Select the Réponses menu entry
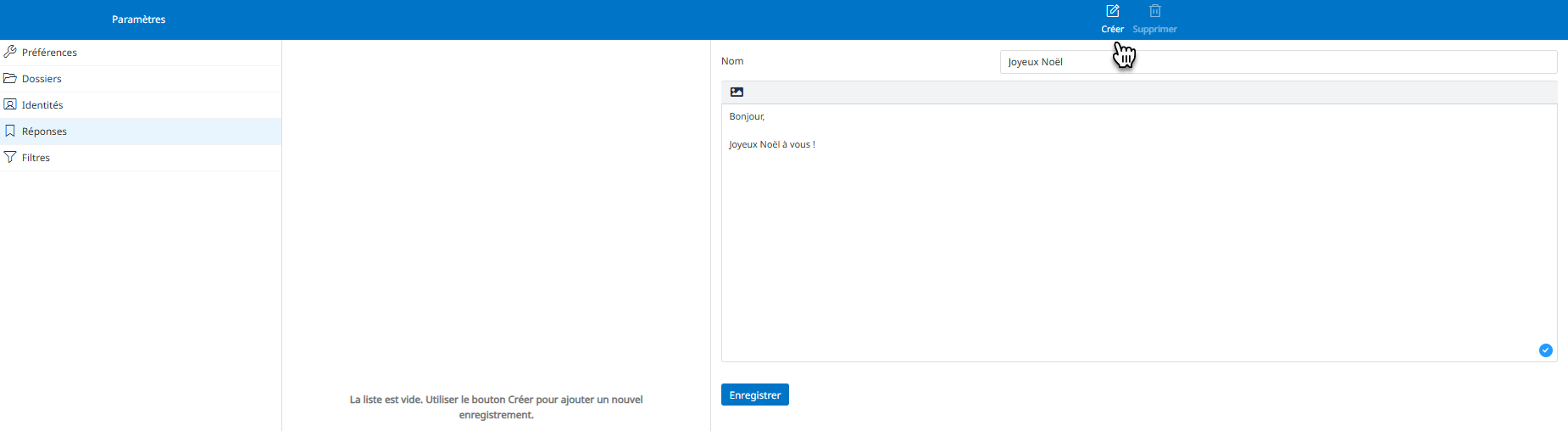Viewport: 1568px width, 431px height. click(x=141, y=132)
